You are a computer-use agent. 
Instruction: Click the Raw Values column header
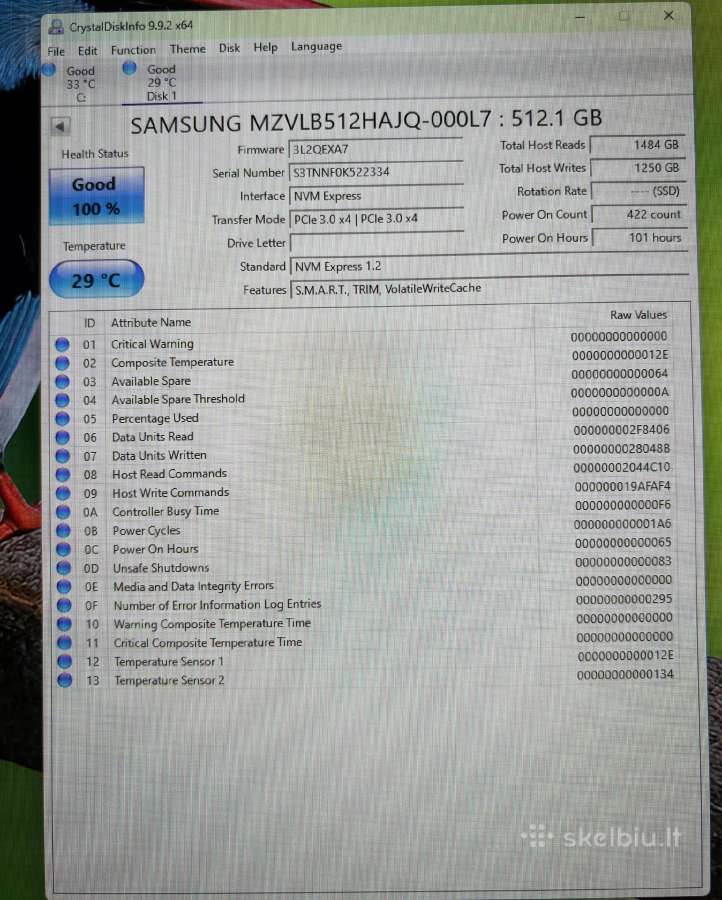click(x=638, y=315)
